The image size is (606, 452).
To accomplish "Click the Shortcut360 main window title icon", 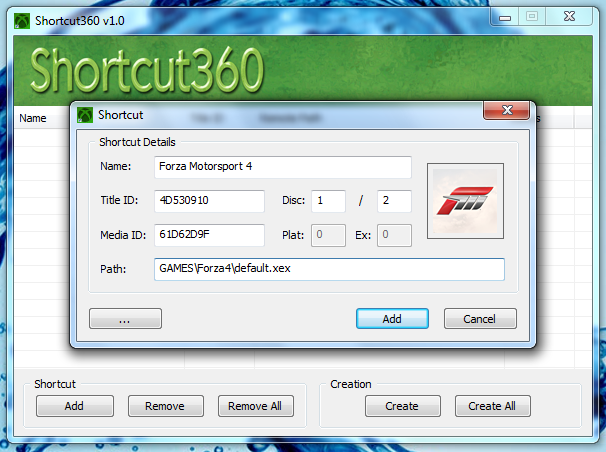I will [x=19, y=17].
